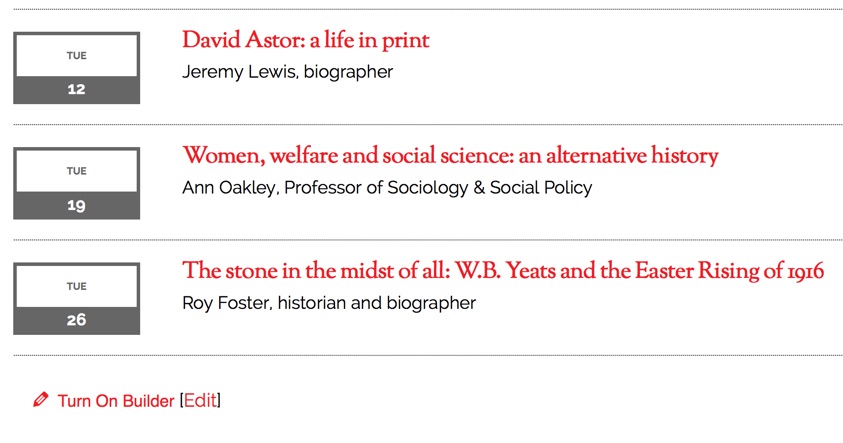Open the David Astor: a life in print event
Image resolution: width=843 pixels, height=443 pixels.
(x=305, y=41)
